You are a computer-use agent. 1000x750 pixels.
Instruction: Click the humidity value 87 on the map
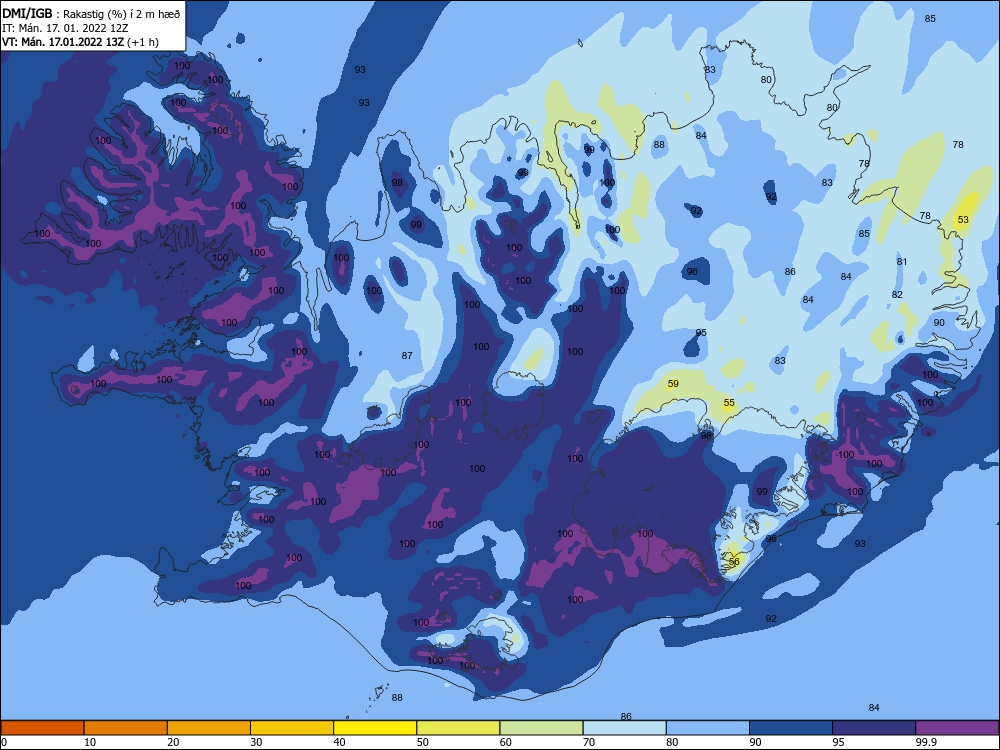(407, 356)
